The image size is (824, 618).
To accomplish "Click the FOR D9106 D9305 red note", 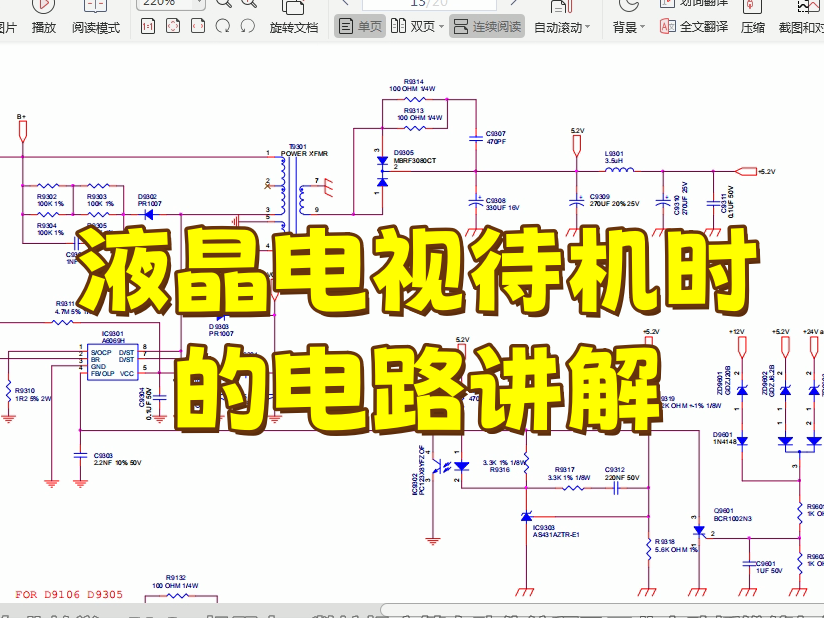I will (x=69, y=594).
